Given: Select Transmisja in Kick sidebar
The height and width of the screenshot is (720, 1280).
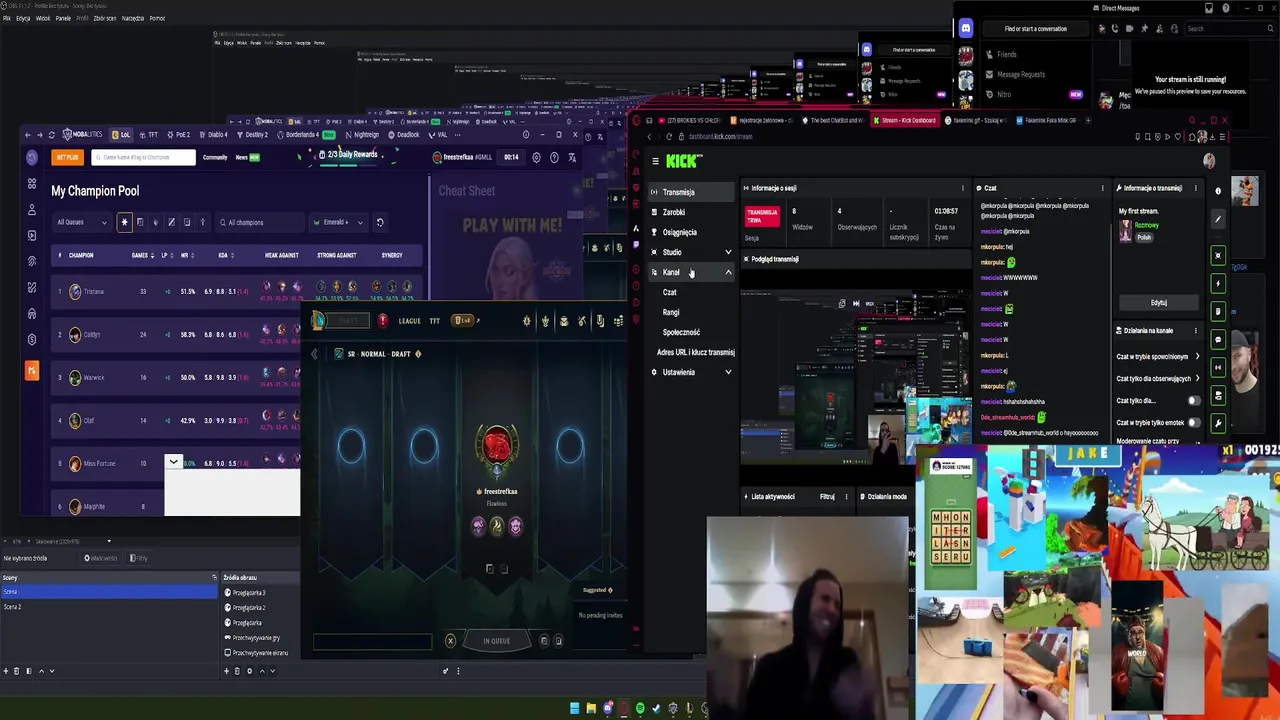Looking at the screenshot, I should point(690,192).
